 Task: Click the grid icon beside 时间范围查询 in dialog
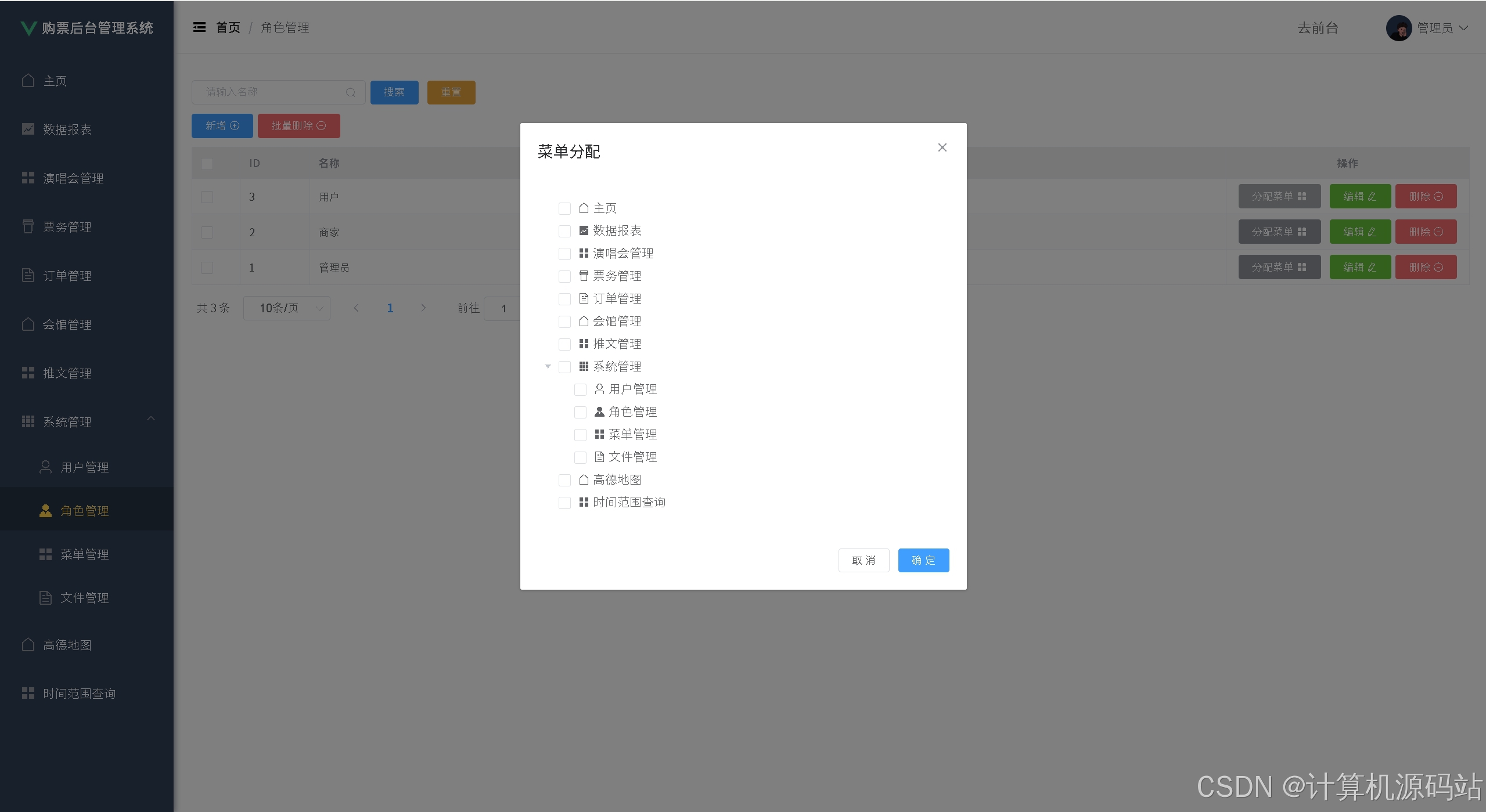click(584, 502)
